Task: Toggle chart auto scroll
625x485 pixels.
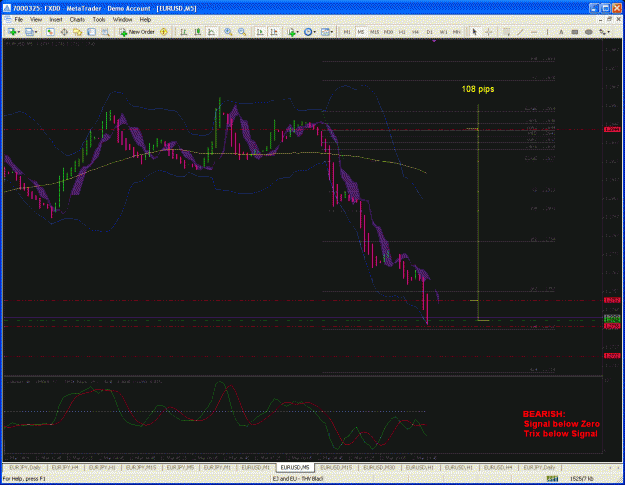Action: coord(260,32)
